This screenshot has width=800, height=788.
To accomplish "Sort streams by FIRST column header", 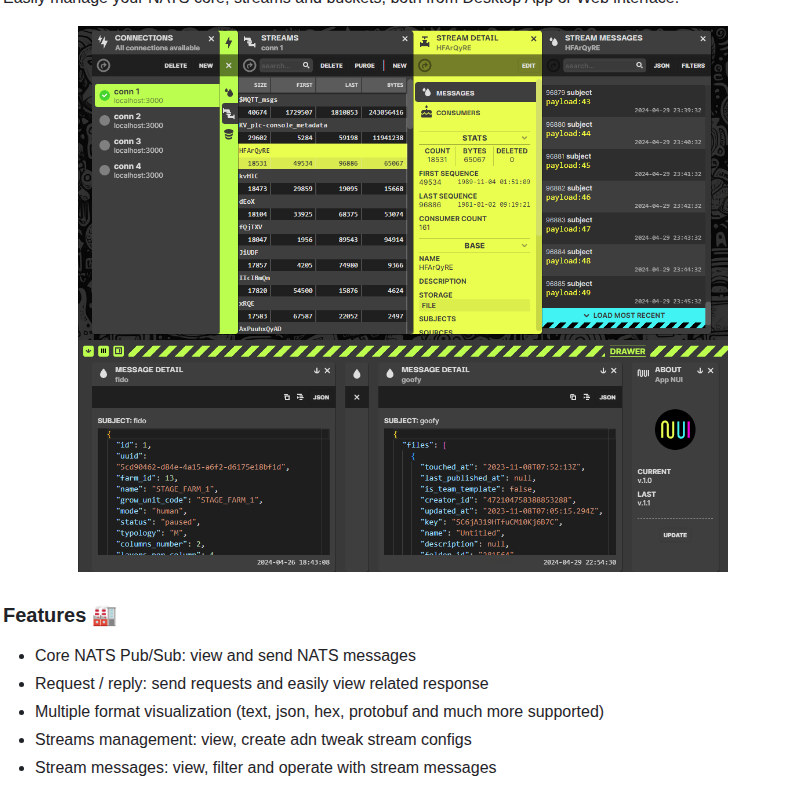I will tap(293, 85).
